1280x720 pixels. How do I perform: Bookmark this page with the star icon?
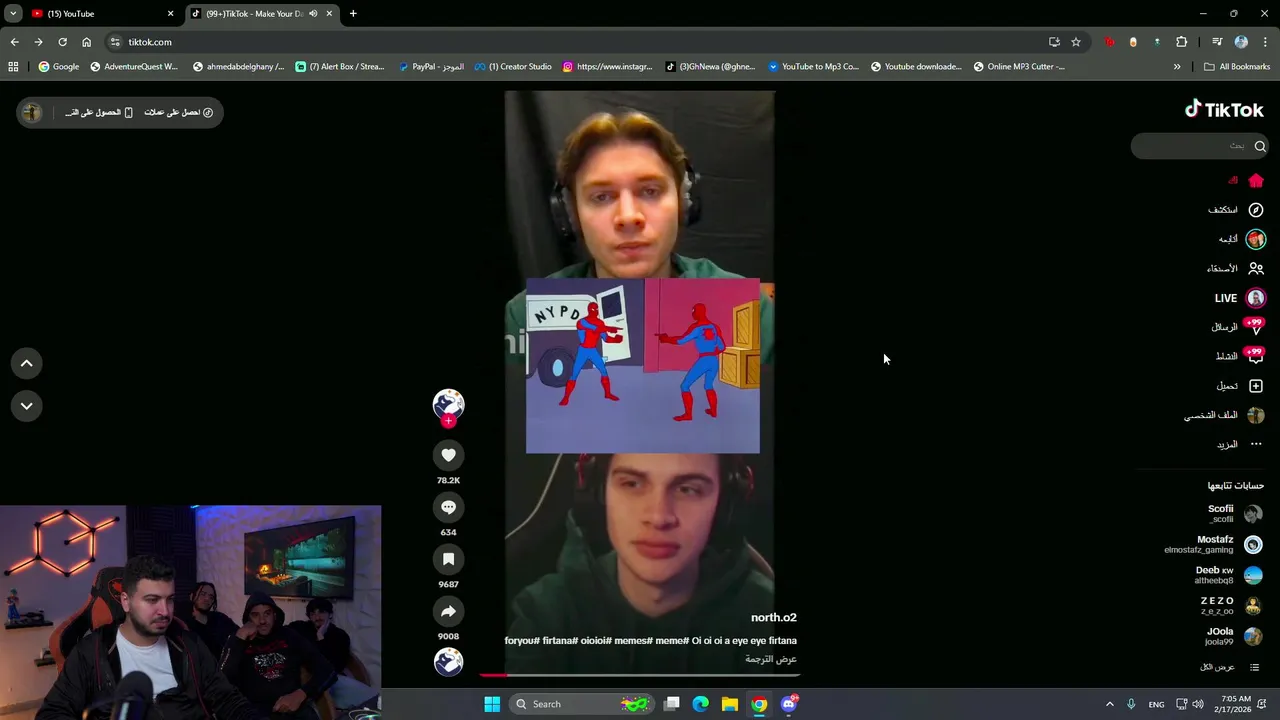pos(1076,42)
